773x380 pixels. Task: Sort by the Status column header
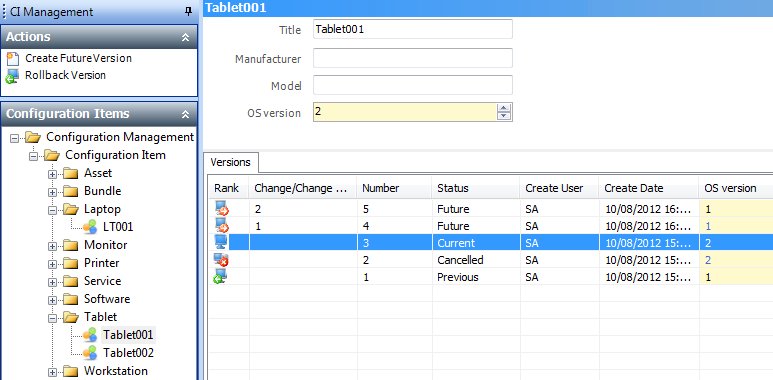click(476, 188)
